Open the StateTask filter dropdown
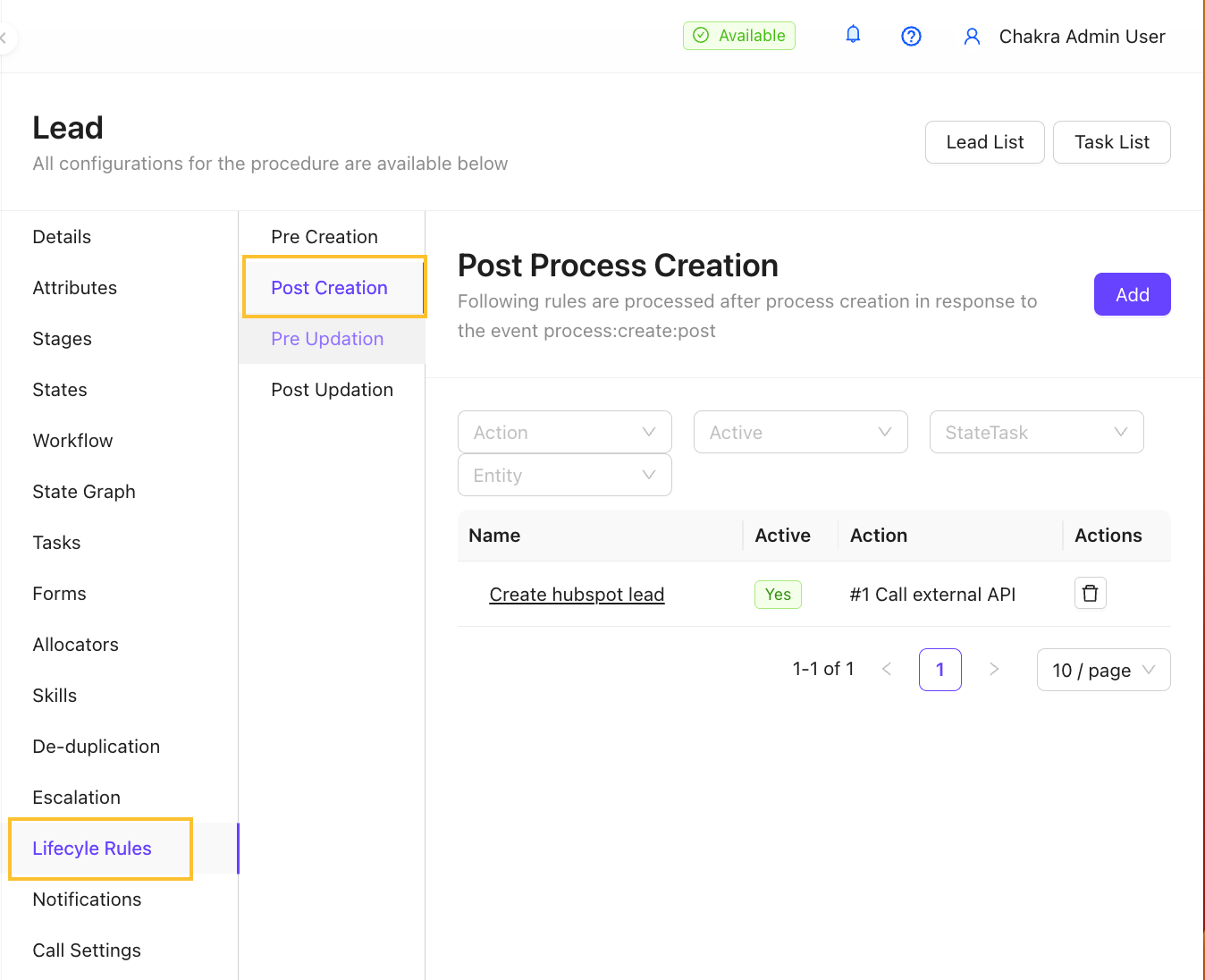The height and width of the screenshot is (980, 1205). click(1036, 433)
